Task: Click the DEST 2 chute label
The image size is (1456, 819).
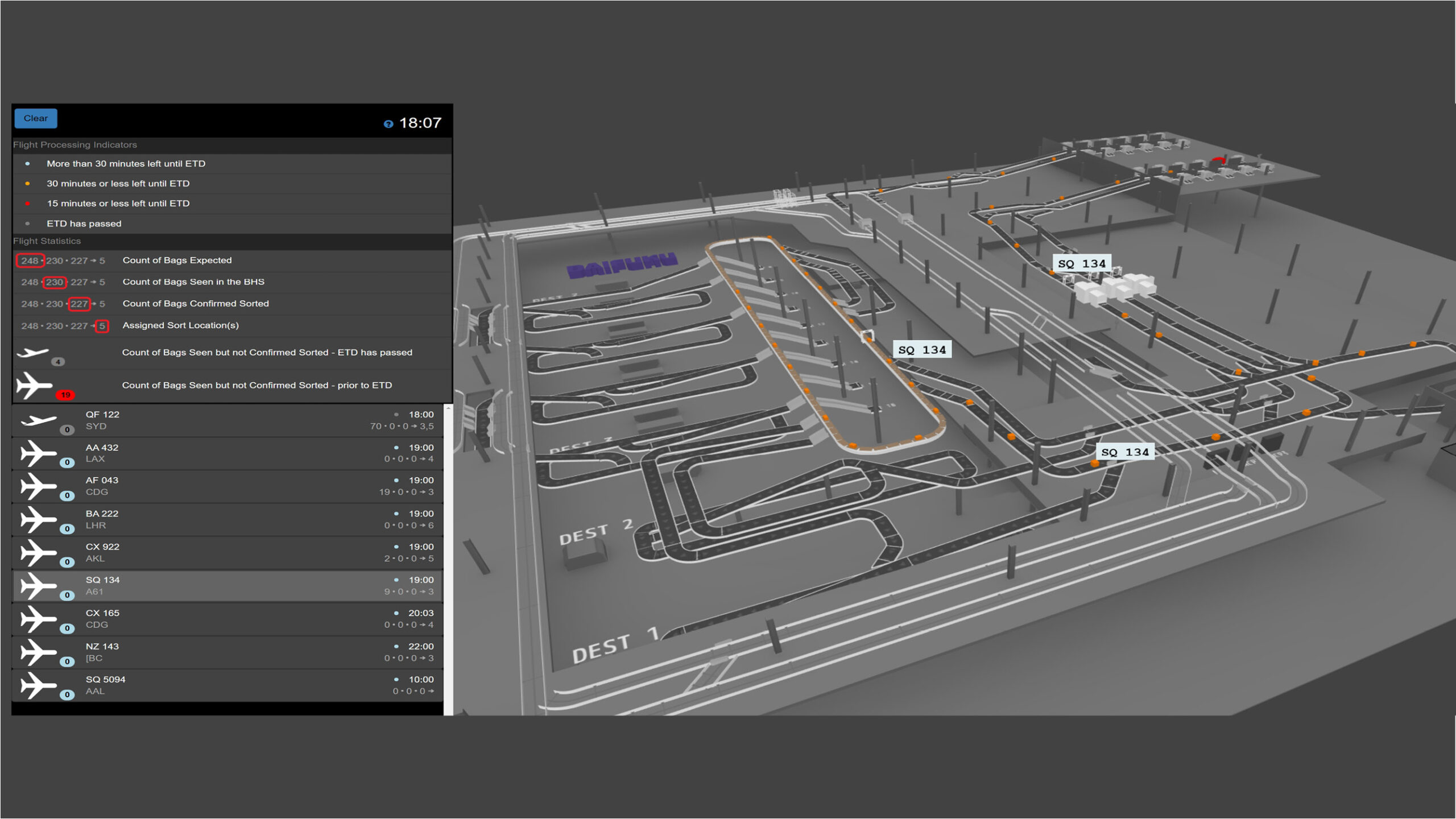Action: [x=595, y=532]
